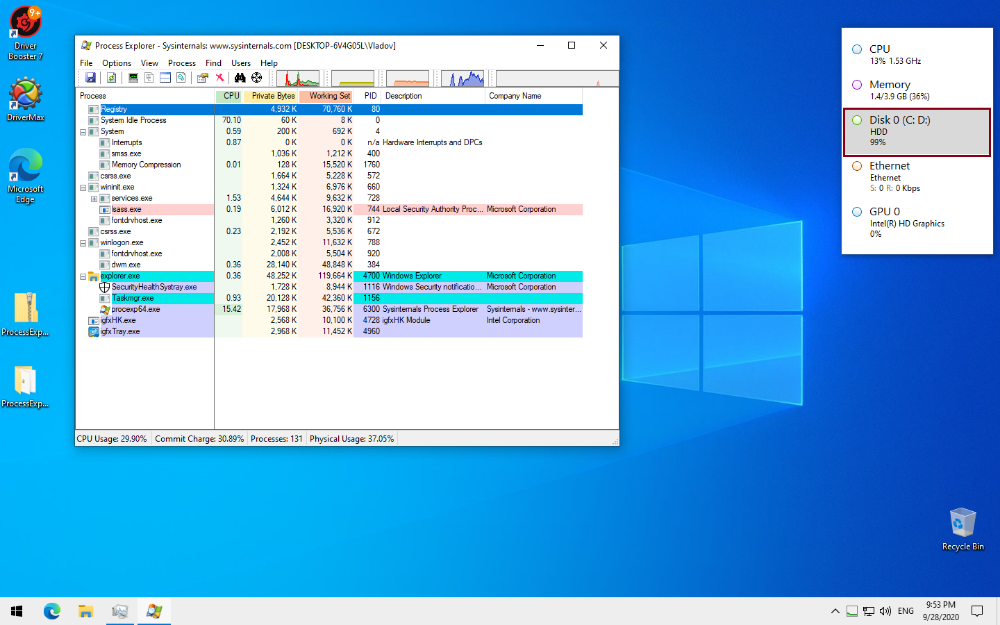The height and width of the screenshot is (625, 1000).
Task: Collapse the wininit.exe tree node
Action: tap(83, 188)
